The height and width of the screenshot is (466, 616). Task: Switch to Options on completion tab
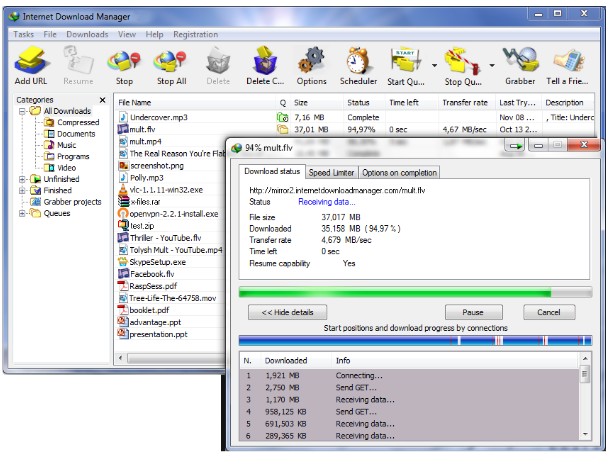tap(399, 172)
